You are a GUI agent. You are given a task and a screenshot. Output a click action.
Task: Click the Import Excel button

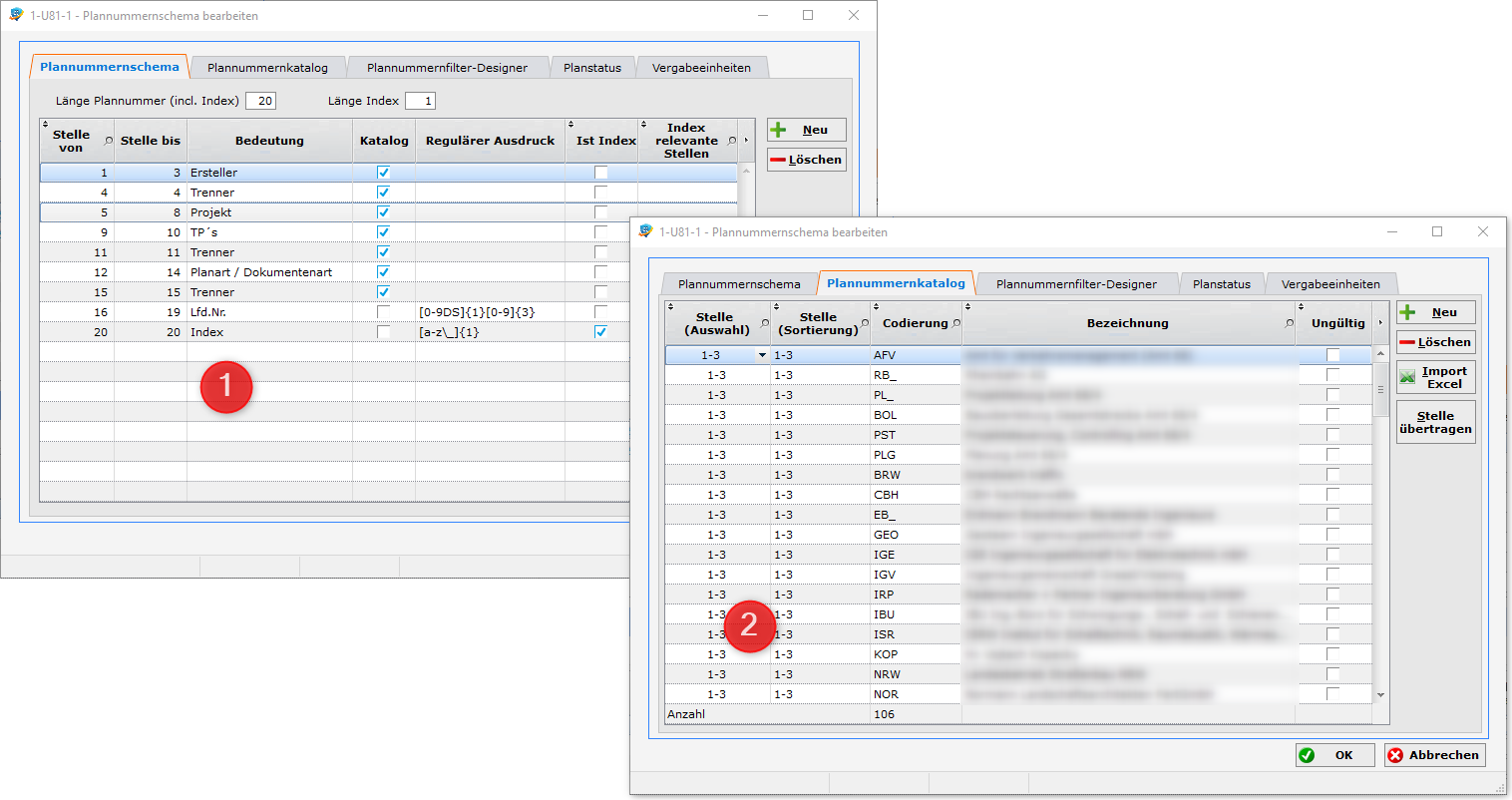(x=1435, y=377)
